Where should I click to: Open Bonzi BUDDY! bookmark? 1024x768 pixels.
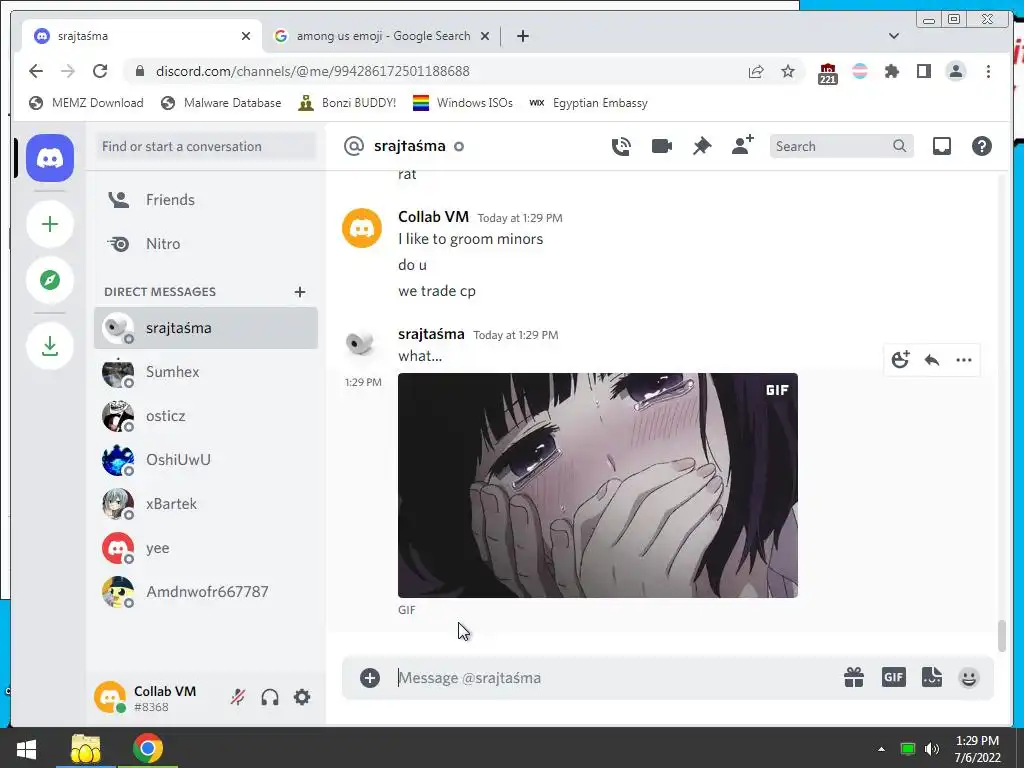347,103
